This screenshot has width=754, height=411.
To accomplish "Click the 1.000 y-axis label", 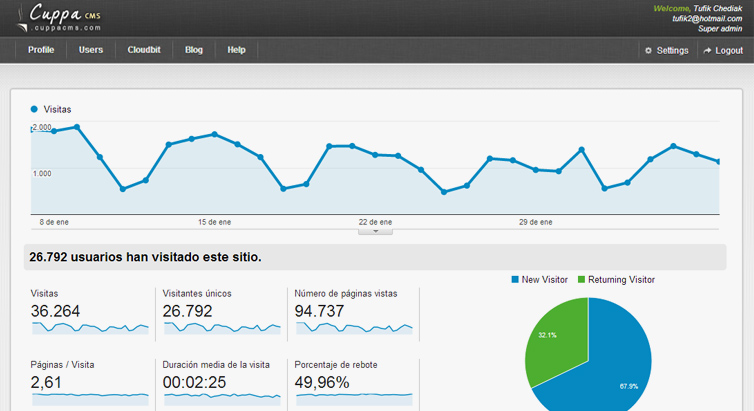I will (x=42, y=174).
